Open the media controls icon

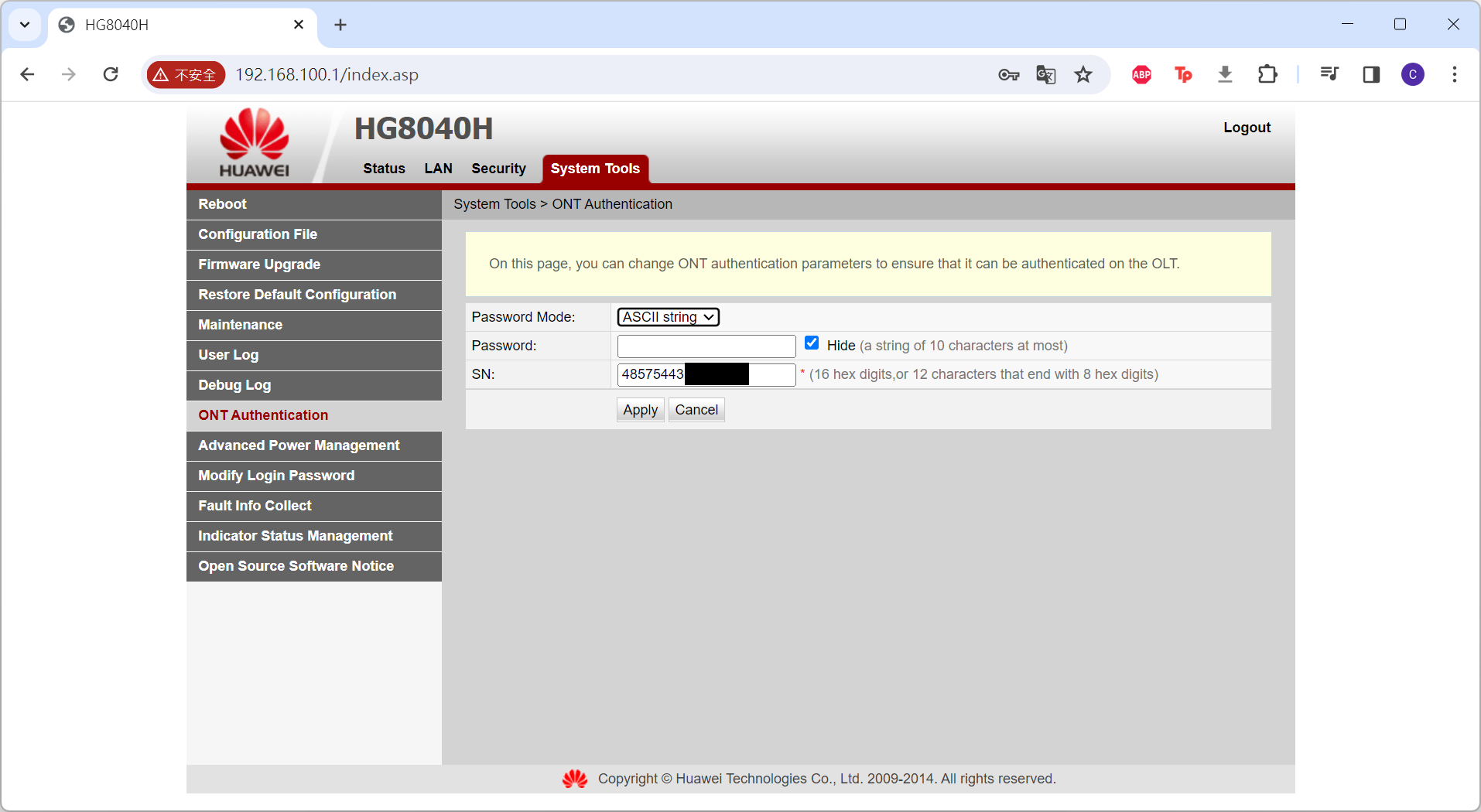(x=1329, y=74)
